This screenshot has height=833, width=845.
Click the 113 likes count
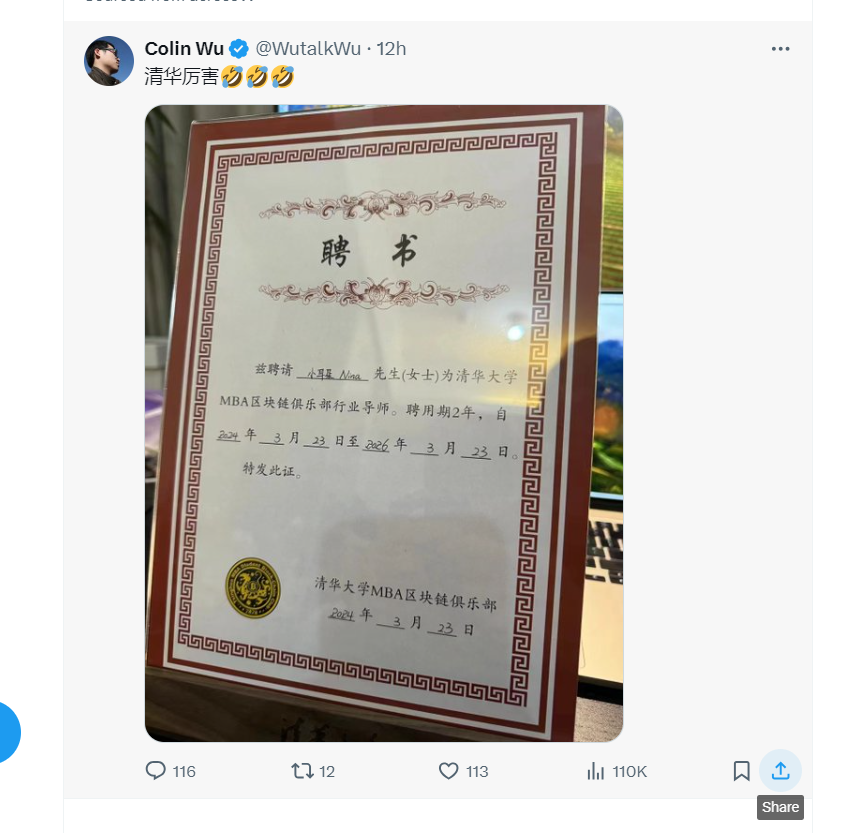click(477, 772)
